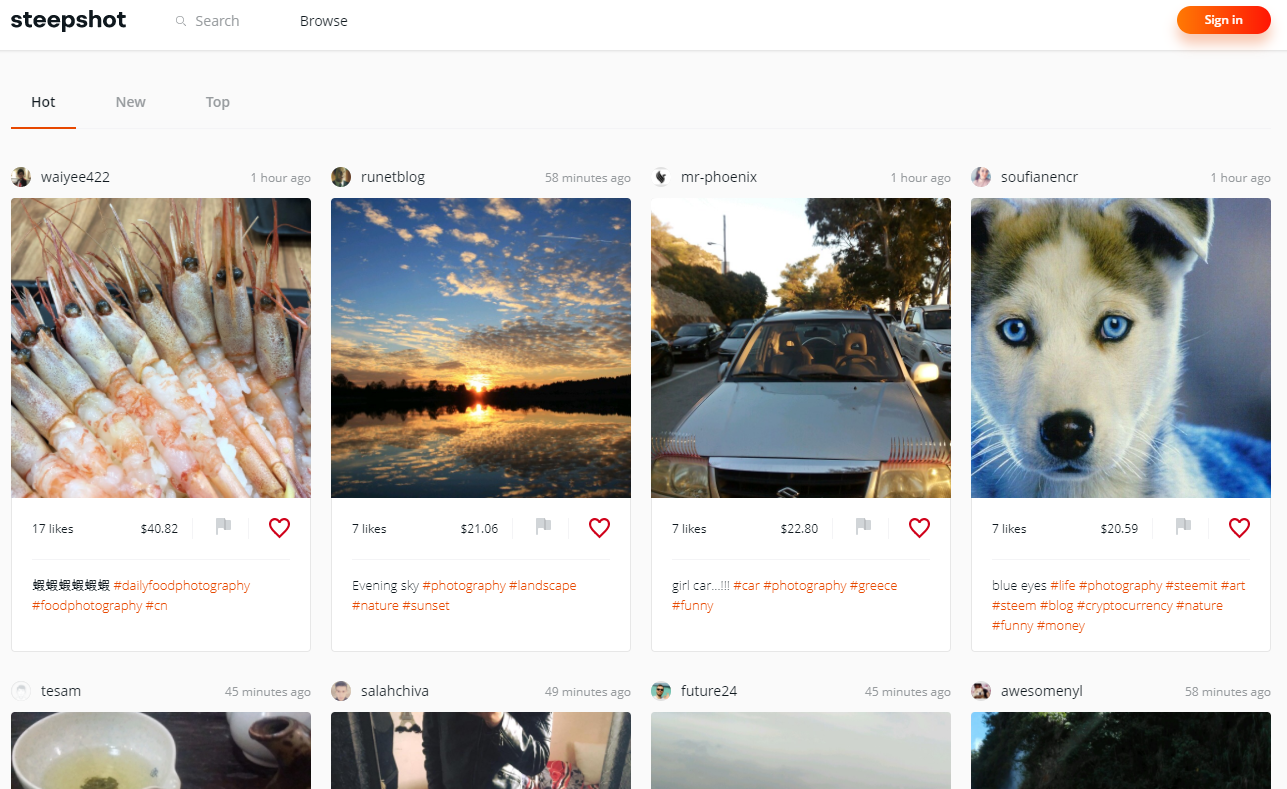The height and width of the screenshot is (789, 1287).
Task: Open the sunset lake photo
Action: [x=481, y=348]
